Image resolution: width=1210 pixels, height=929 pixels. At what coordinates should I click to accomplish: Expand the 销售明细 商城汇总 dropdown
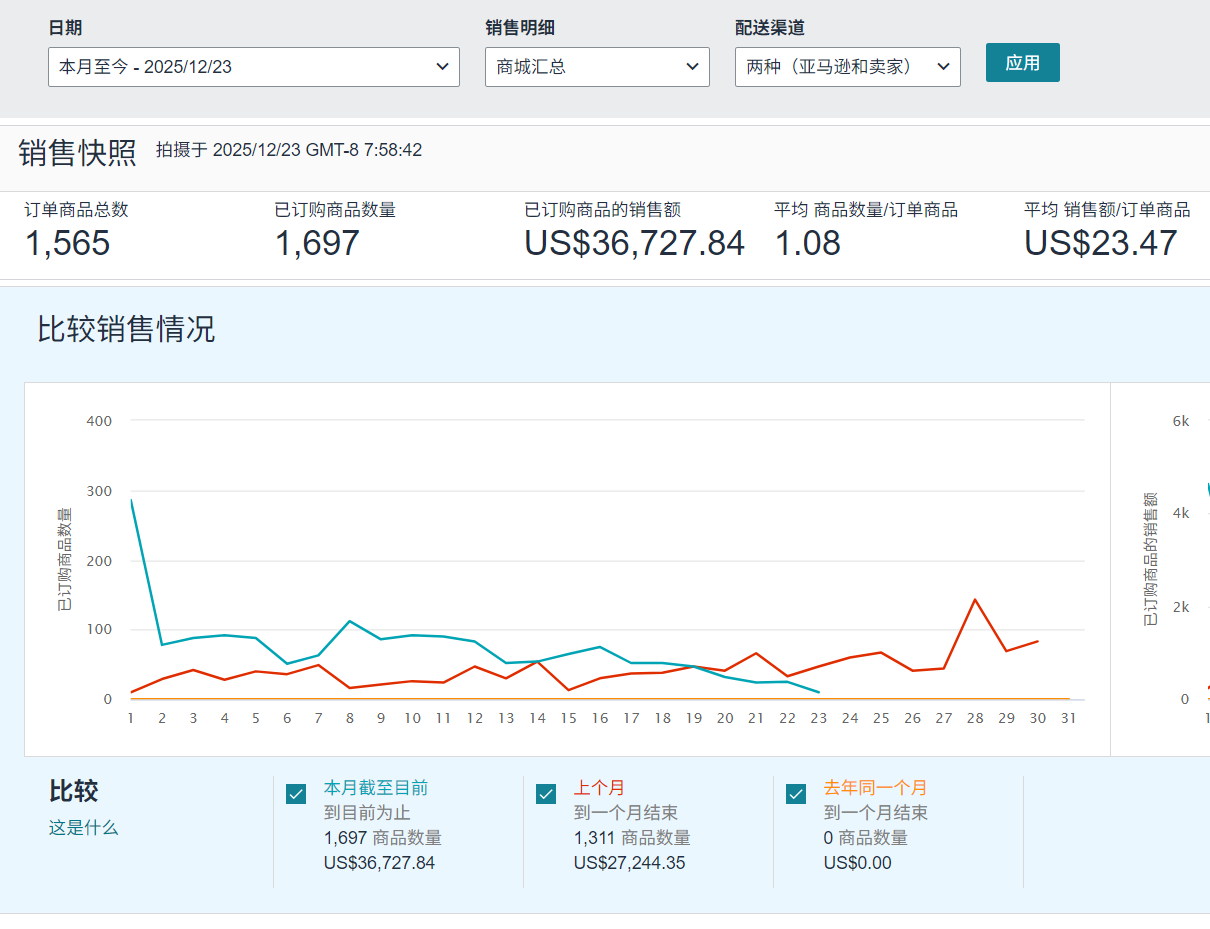click(597, 67)
